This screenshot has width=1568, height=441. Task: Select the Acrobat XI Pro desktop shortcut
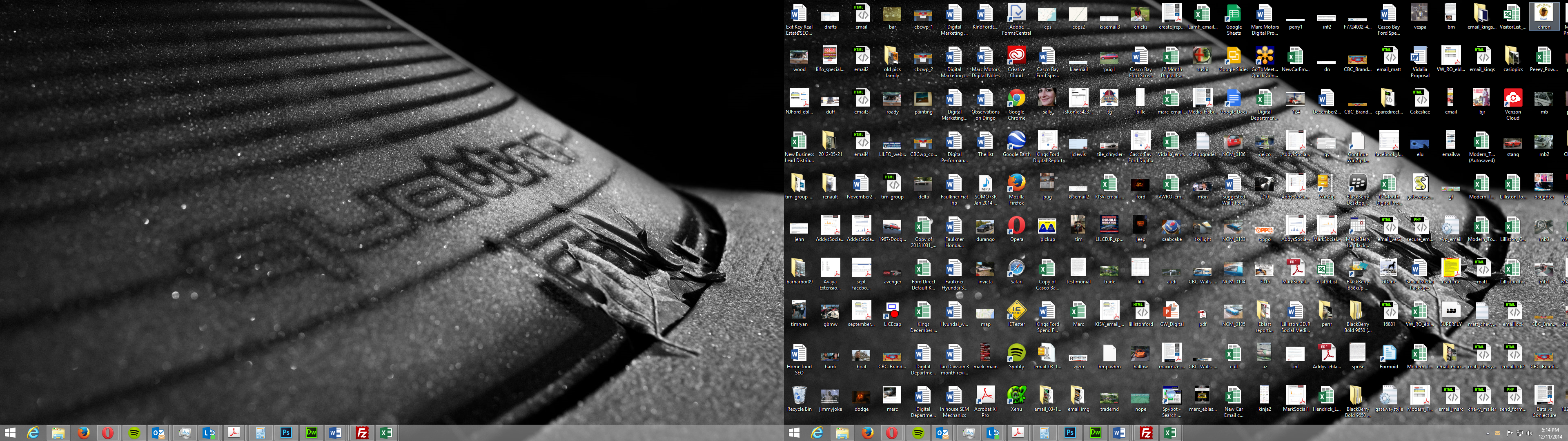pyautogui.click(x=985, y=402)
